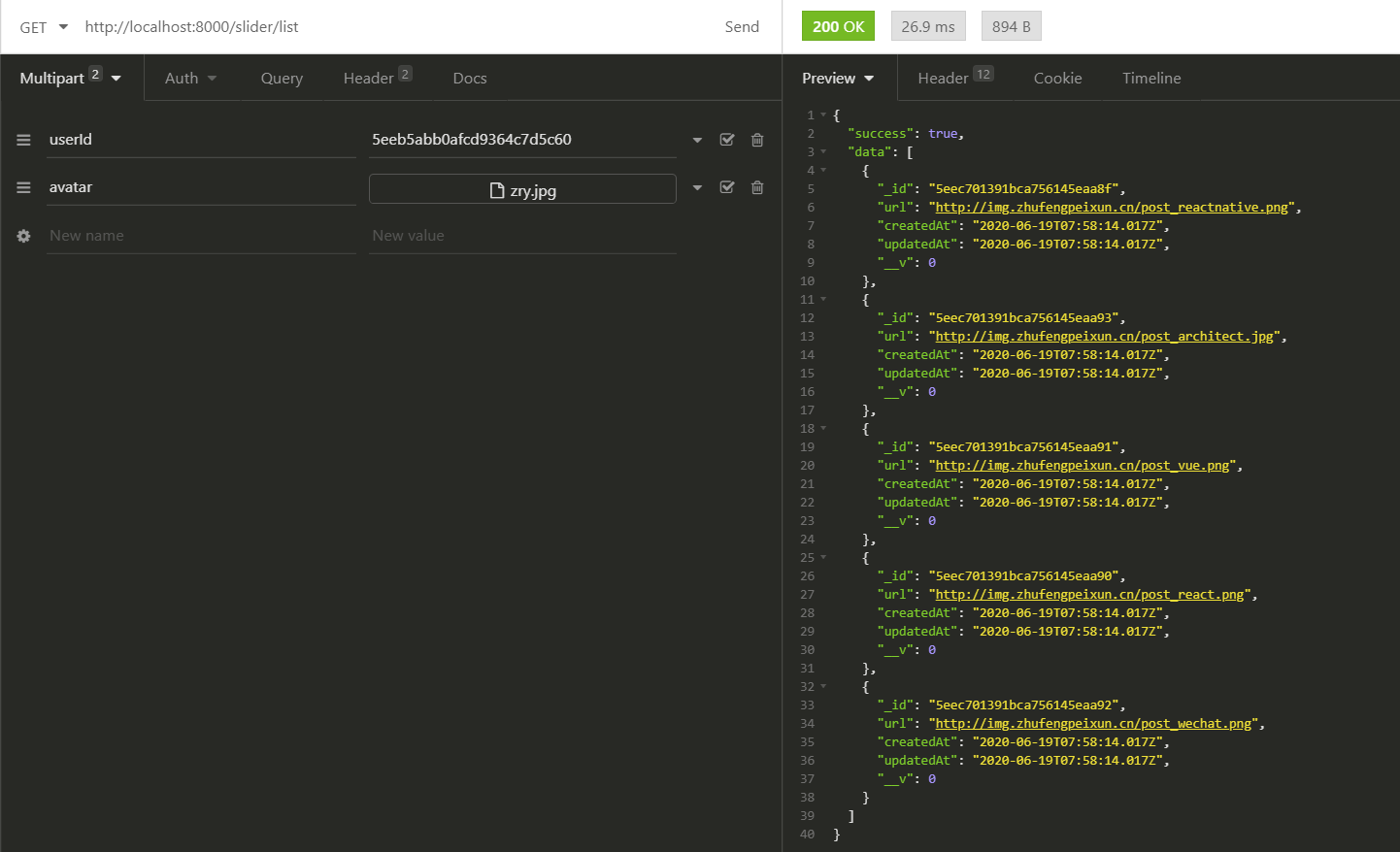Open the Preview mode dropdown
The width and height of the screenshot is (1400, 852).
point(837,78)
